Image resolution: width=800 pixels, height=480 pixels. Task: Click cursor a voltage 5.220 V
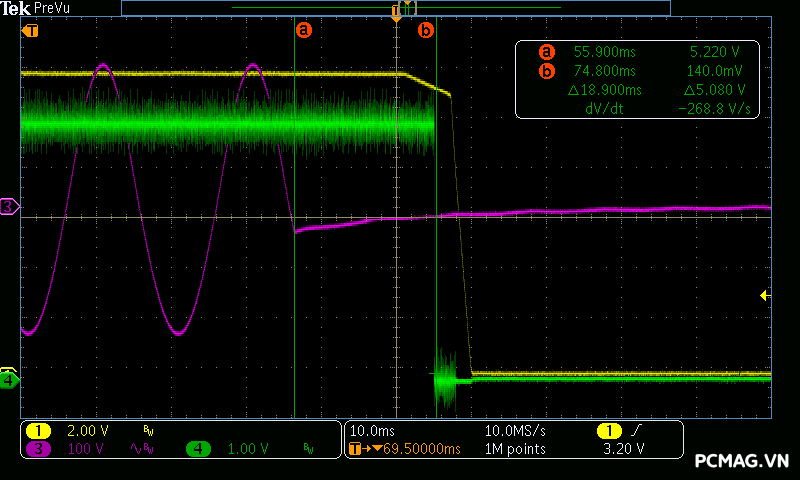714,52
